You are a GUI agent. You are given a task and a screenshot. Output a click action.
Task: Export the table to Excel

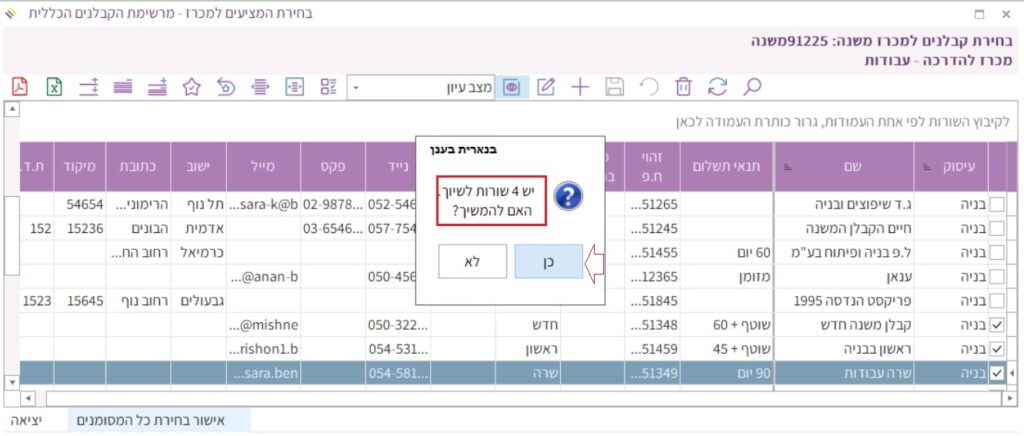pyautogui.click(x=55, y=87)
